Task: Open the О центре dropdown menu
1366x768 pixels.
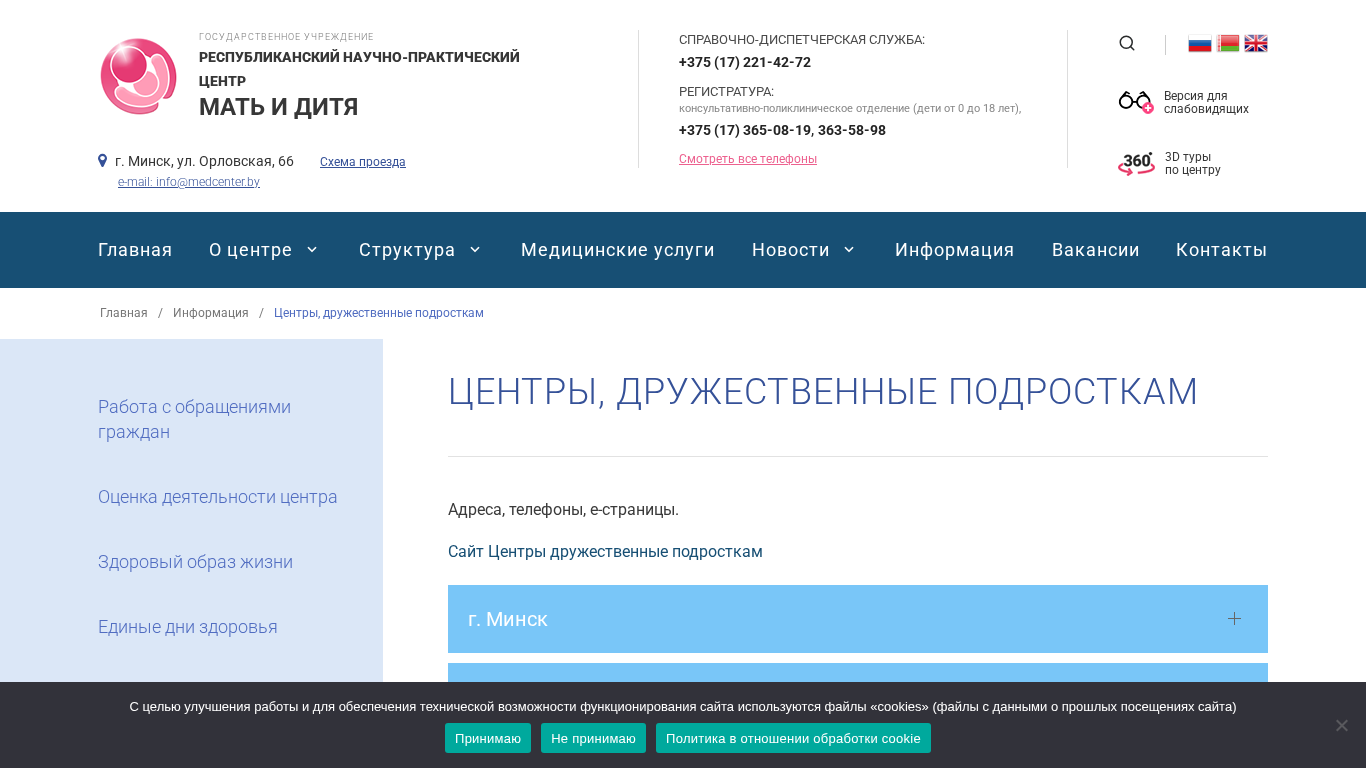Action: click(263, 250)
